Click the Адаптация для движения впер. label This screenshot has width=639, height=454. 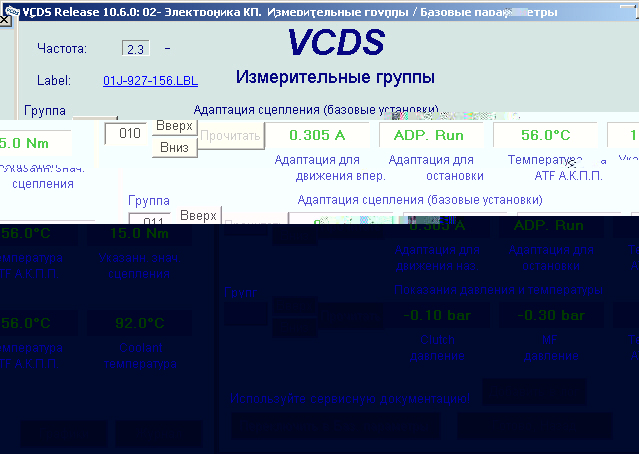329,167
